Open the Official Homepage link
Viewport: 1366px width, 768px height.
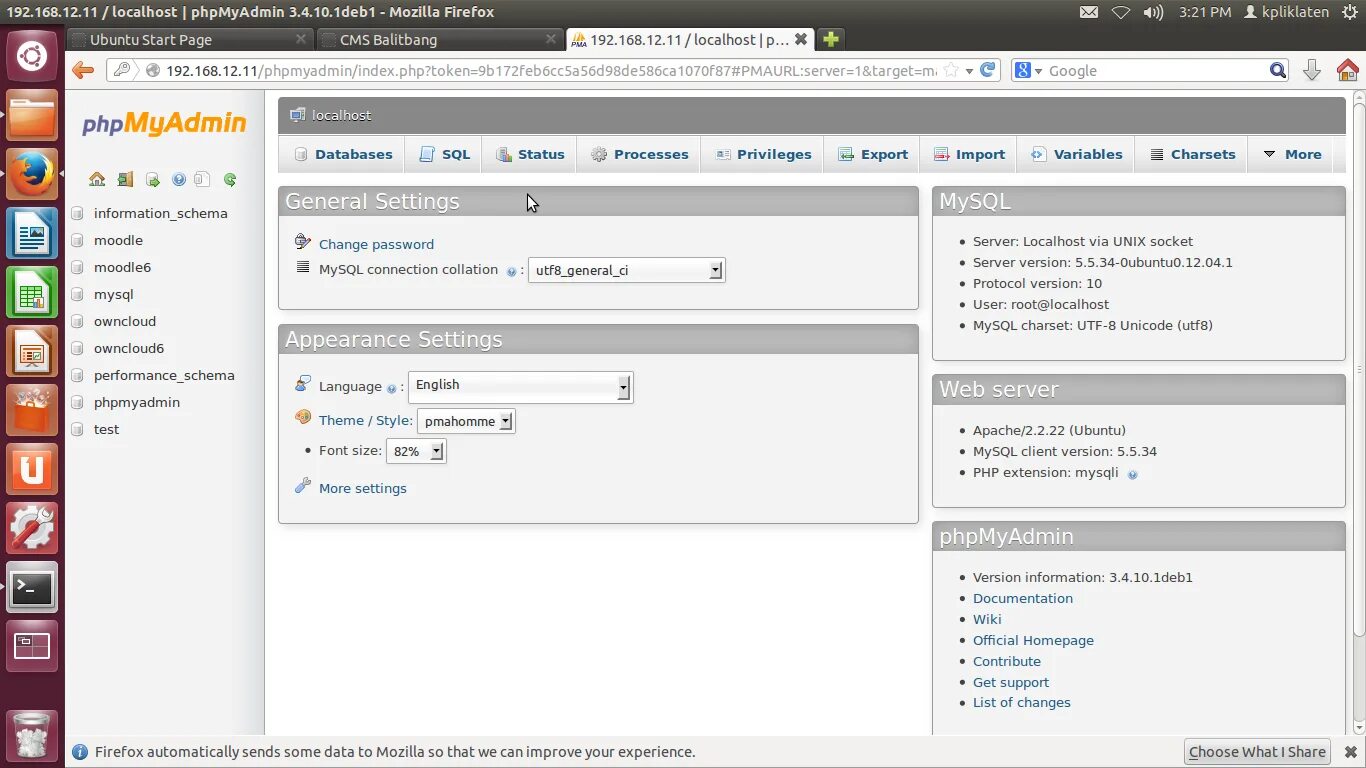1033,640
